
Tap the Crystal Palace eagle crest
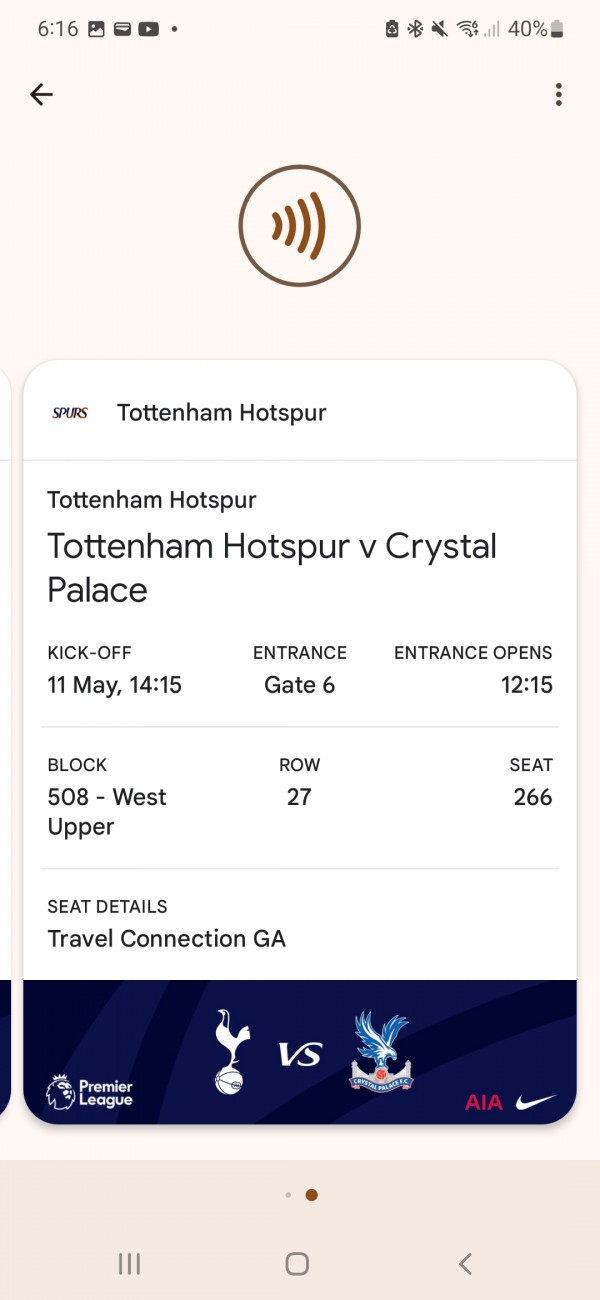click(381, 1051)
